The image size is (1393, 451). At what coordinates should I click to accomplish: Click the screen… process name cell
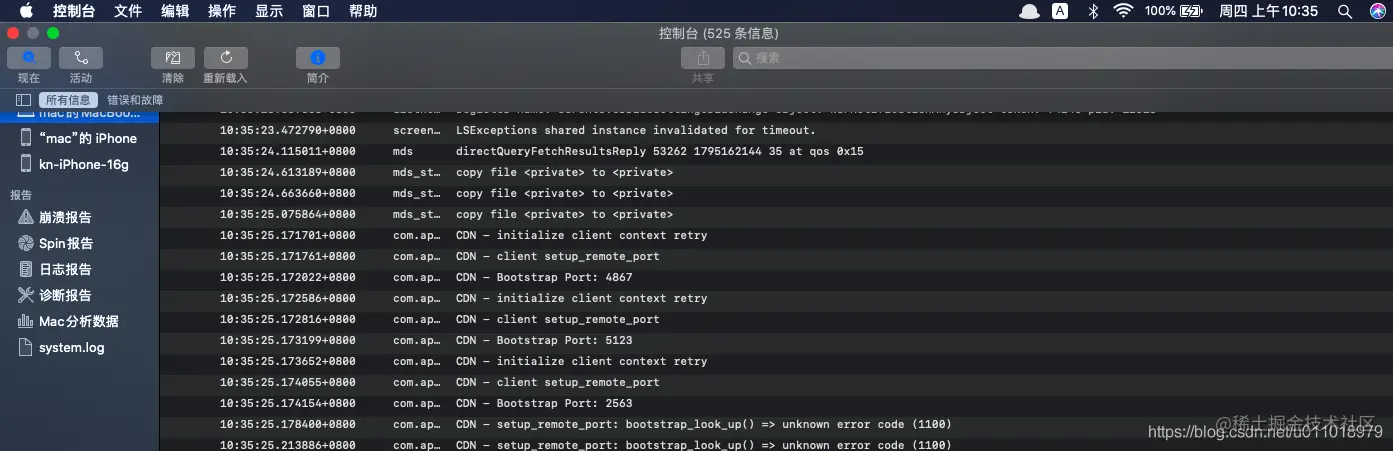pyautogui.click(x=417, y=130)
